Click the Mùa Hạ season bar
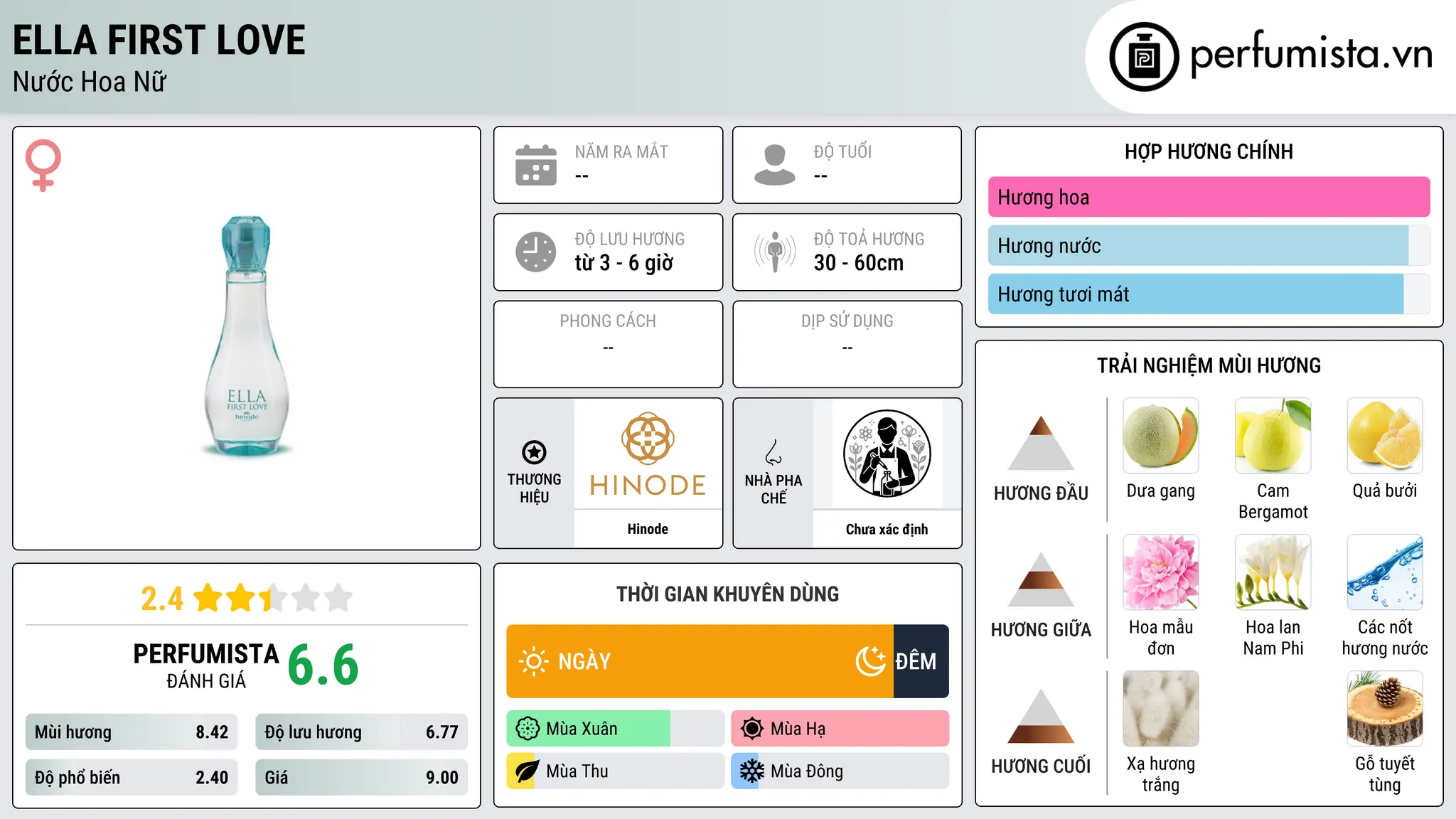The height and width of the screenshot is (819, 1456). click(840, 729)
